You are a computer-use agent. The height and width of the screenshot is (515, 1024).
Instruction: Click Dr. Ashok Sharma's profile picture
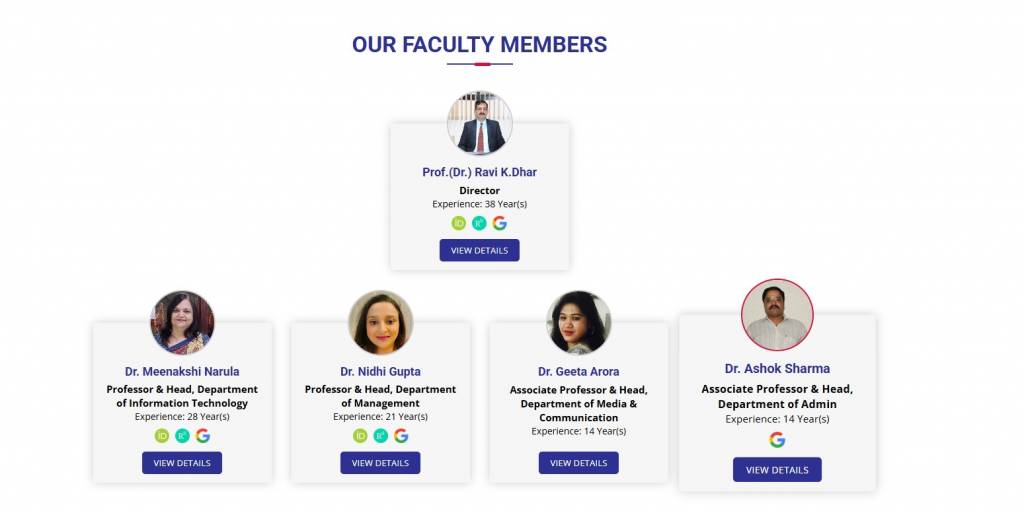click(x=777, y=315)
